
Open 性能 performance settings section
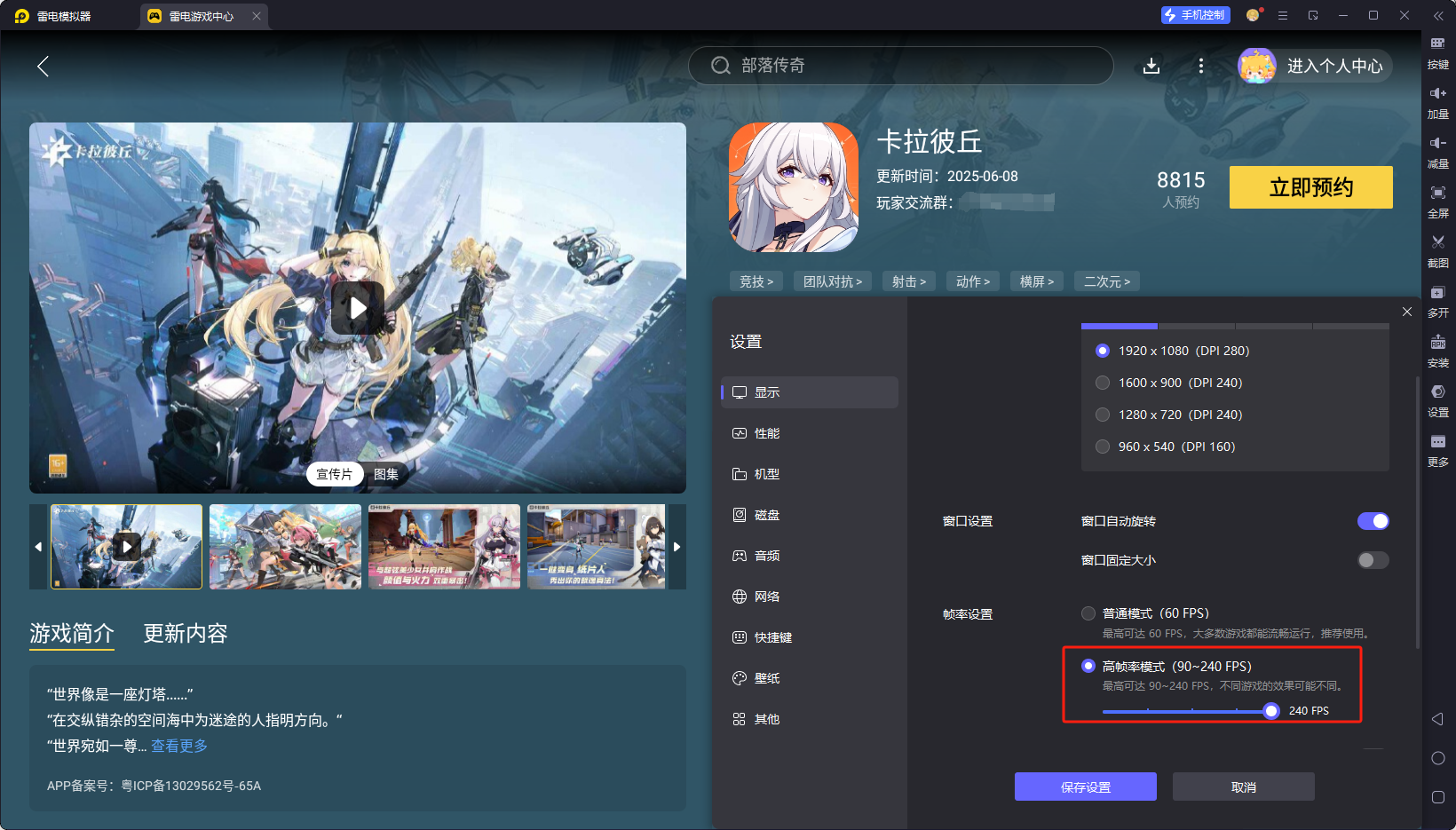pos(810,433)
